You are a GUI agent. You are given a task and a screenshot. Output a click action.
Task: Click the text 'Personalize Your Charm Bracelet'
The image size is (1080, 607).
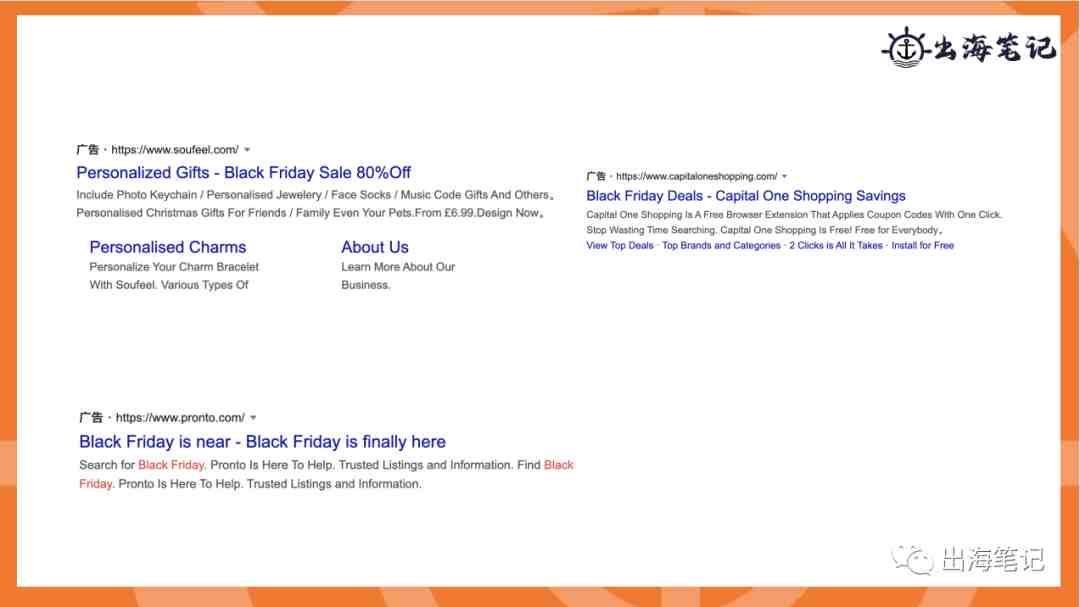click(x=174, y=267)
